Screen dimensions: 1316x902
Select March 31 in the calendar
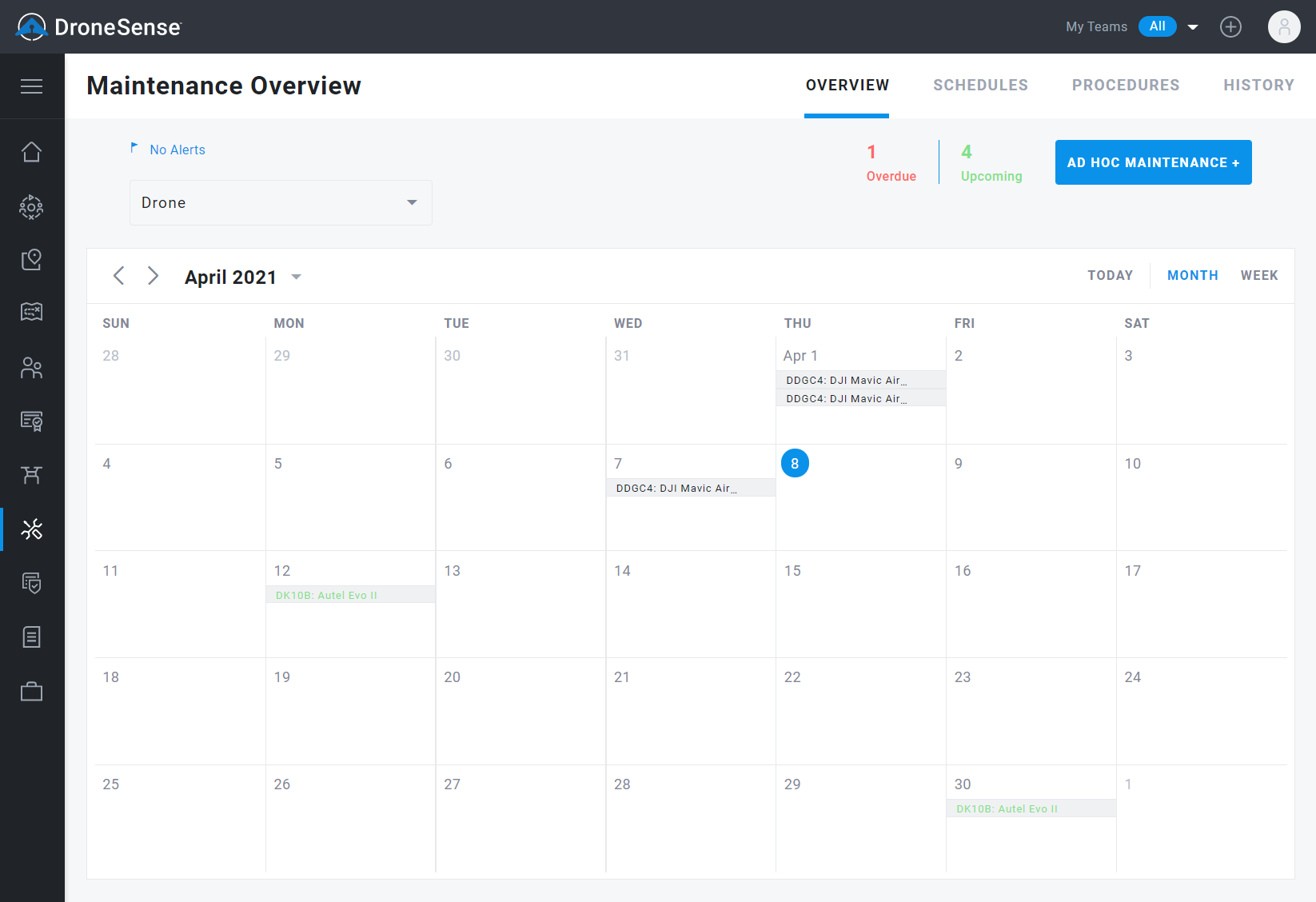coord(622,356)
